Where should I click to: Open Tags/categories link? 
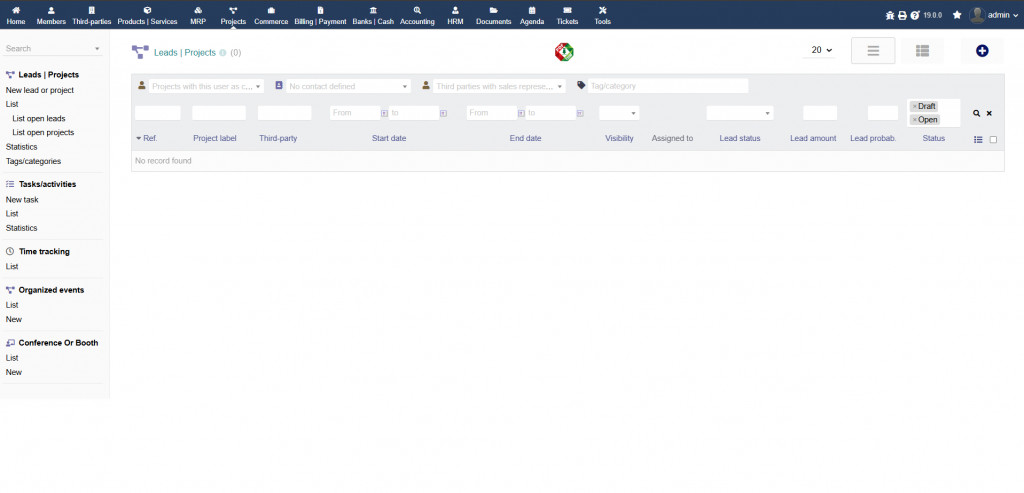point(33,161)
